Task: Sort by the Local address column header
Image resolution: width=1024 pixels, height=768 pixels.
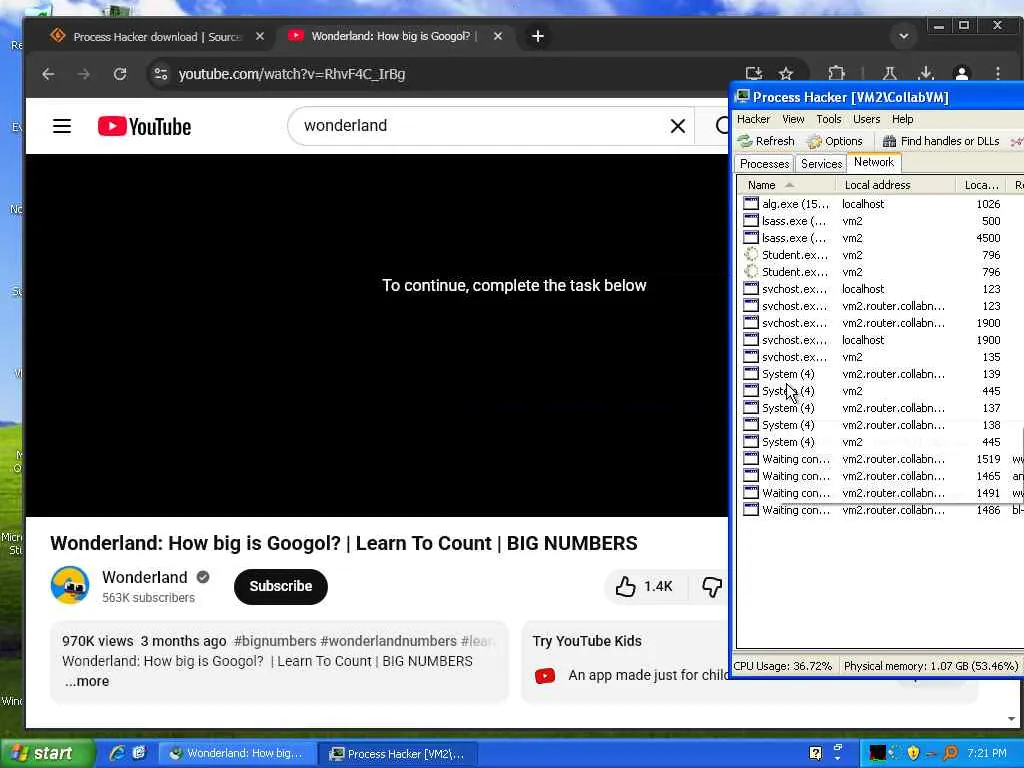Action: 895,185
